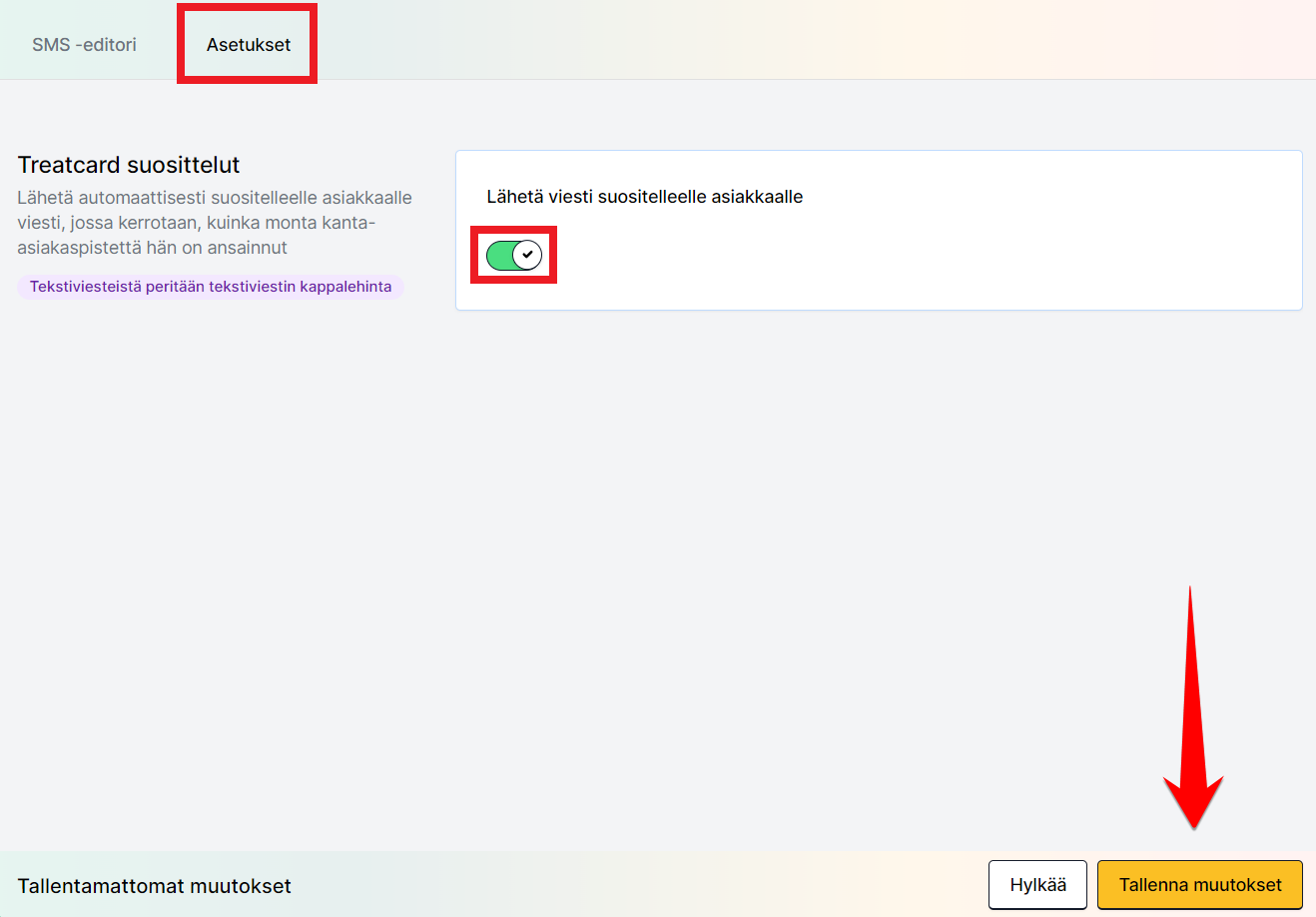Select the Treatcard suosittelut heading

click(x=129, y=165)
